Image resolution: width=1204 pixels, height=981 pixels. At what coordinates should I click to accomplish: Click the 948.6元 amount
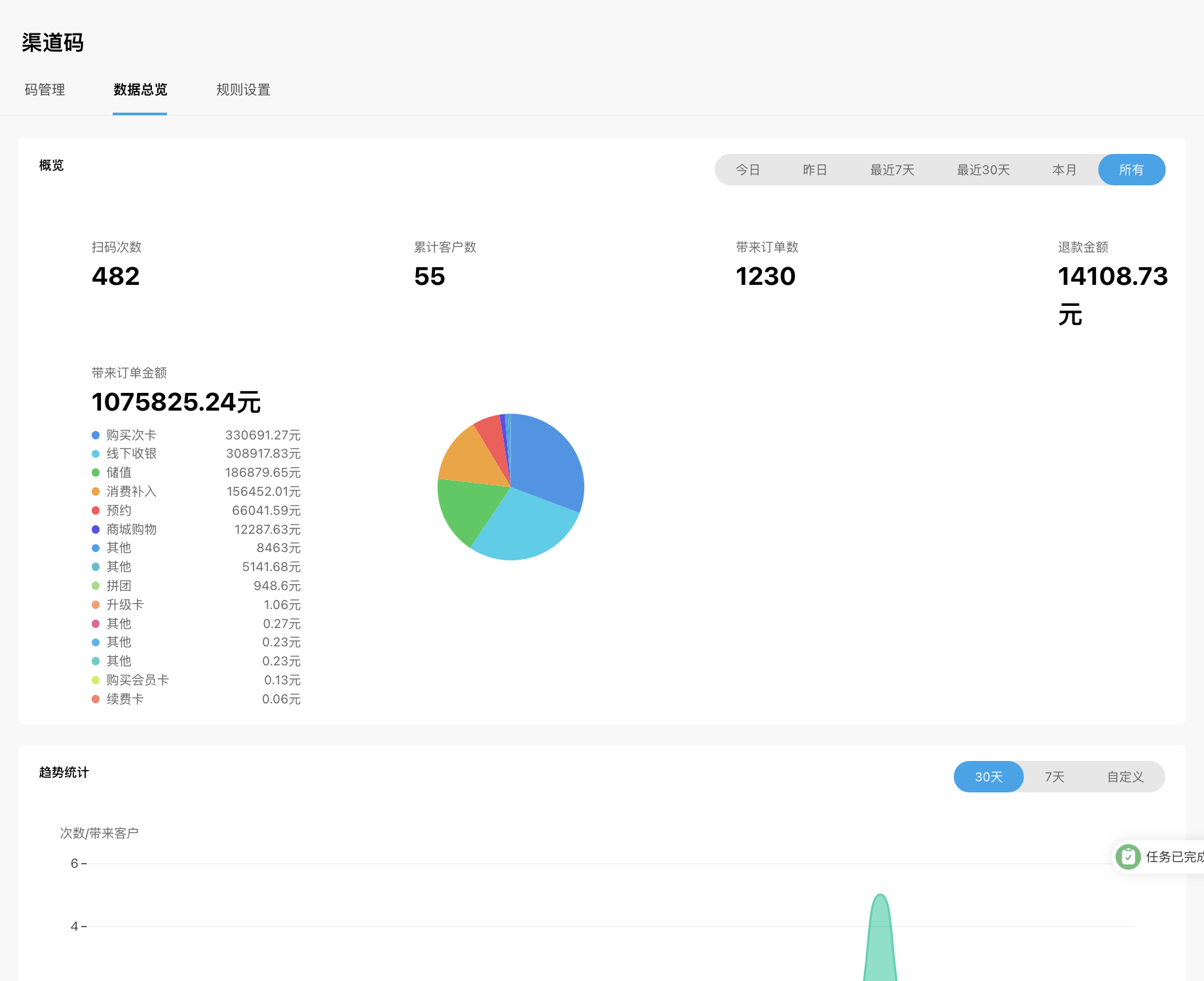[277, 585]
